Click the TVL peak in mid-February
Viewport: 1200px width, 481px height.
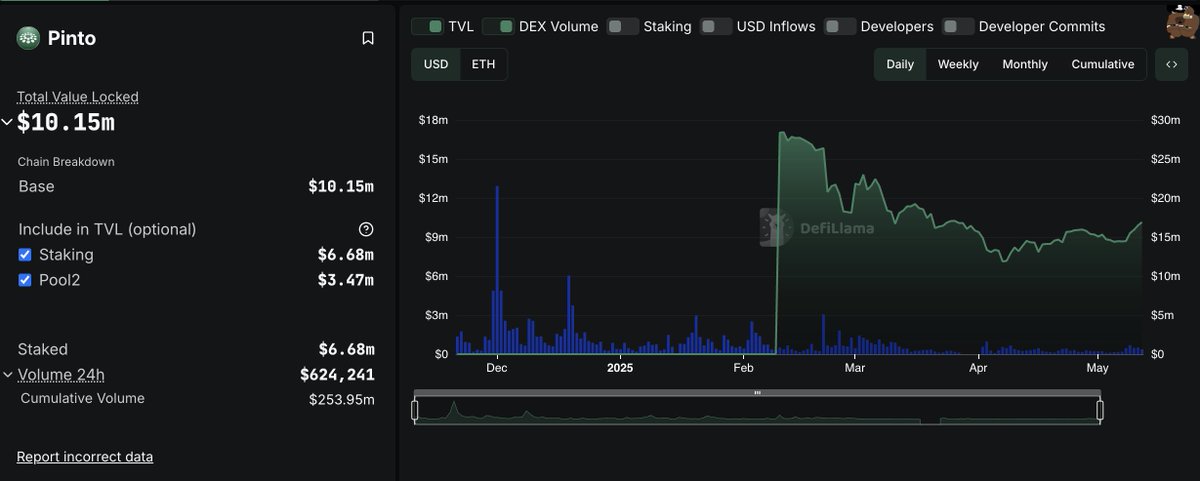pos(781,133)
